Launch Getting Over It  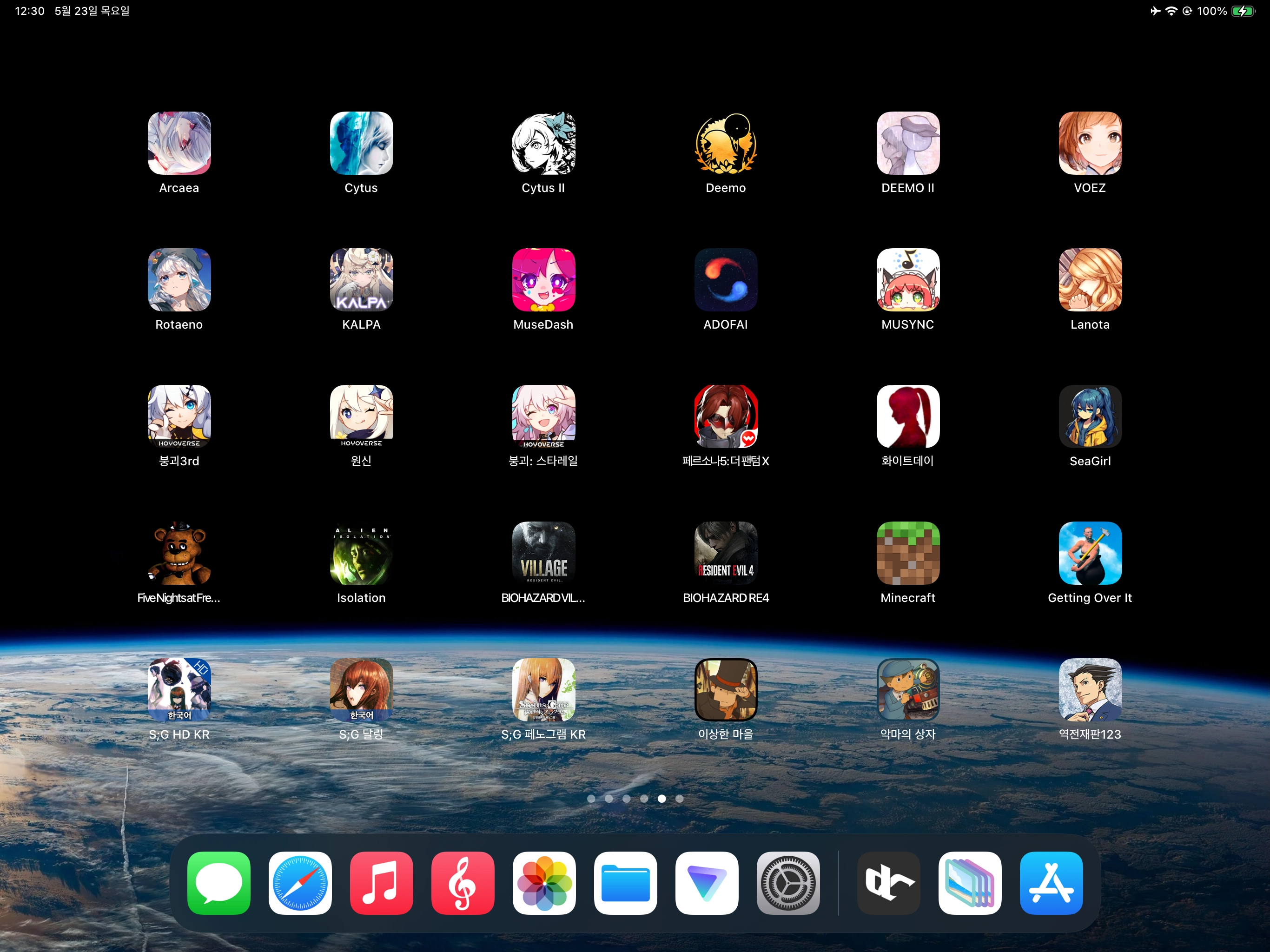point(1090,553)
